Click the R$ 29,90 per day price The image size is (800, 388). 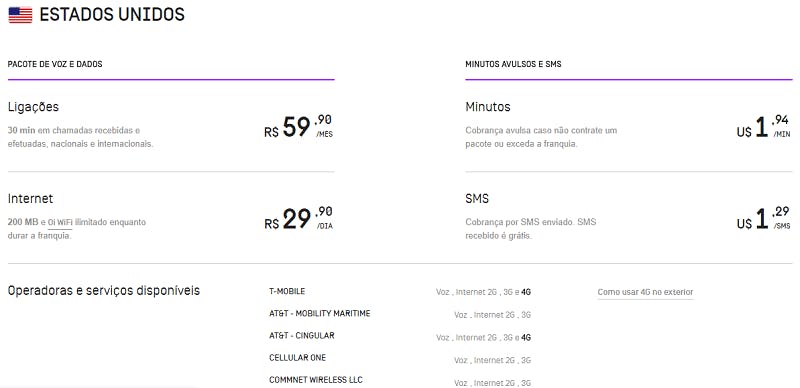(298, 219)
